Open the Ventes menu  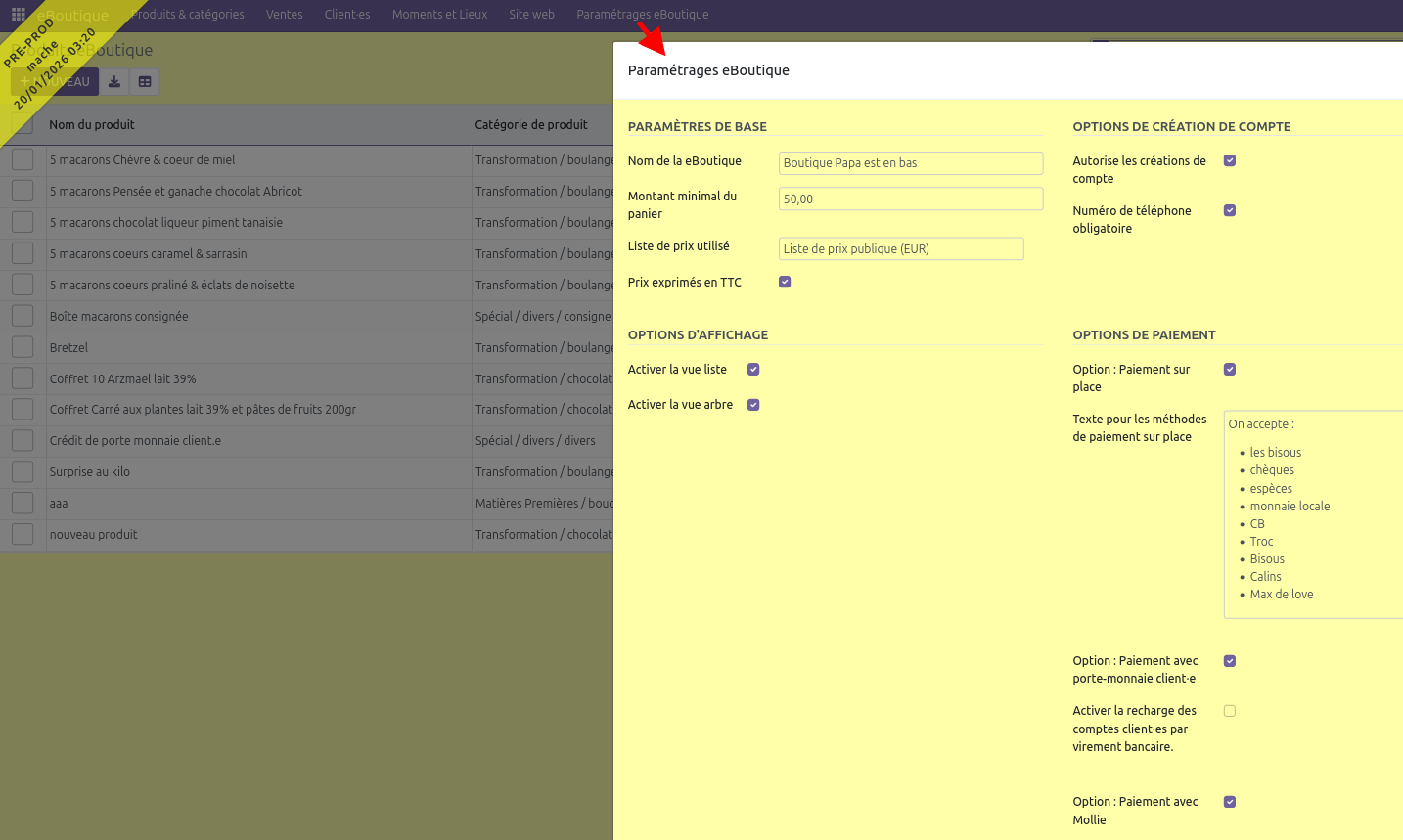[285, 15]
